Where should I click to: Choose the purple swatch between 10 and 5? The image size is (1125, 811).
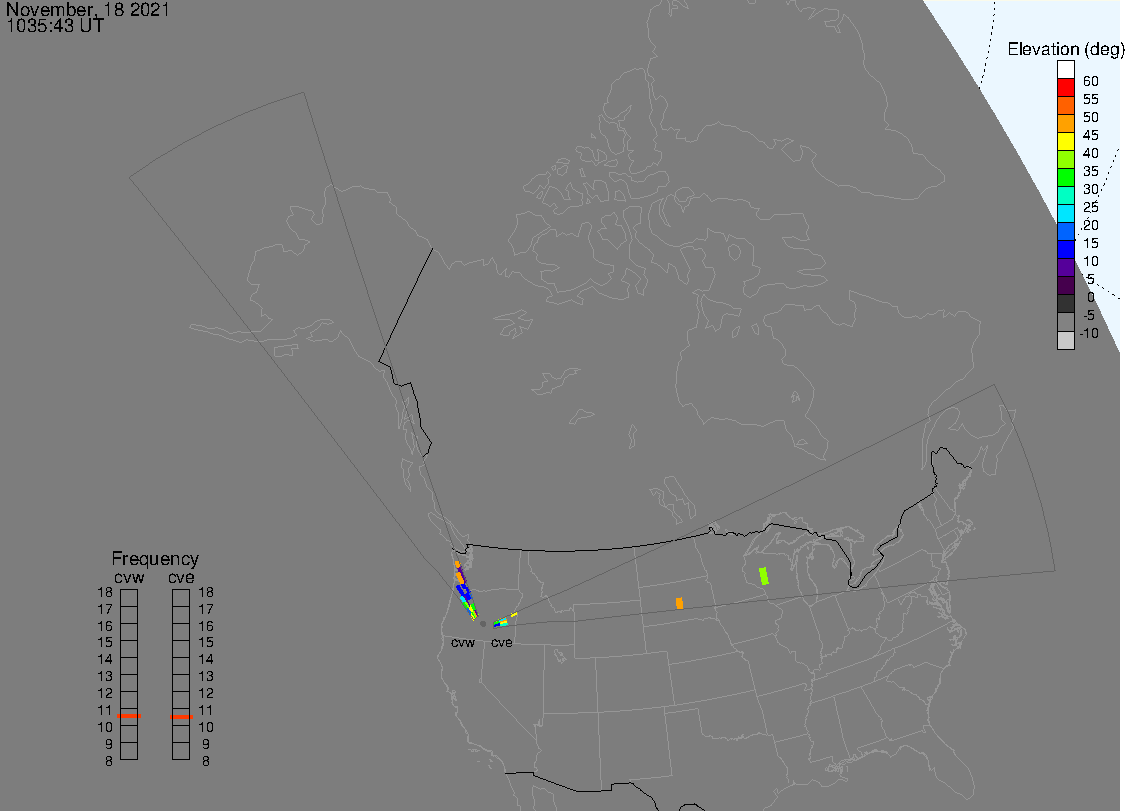tap(1065, 267)
